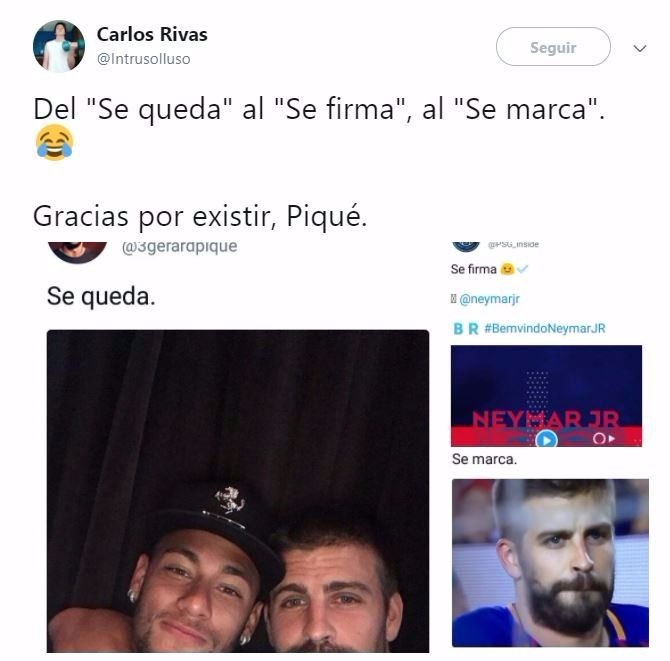
Task: Click the checkmark next to Se firma
Action: point(522,269)
